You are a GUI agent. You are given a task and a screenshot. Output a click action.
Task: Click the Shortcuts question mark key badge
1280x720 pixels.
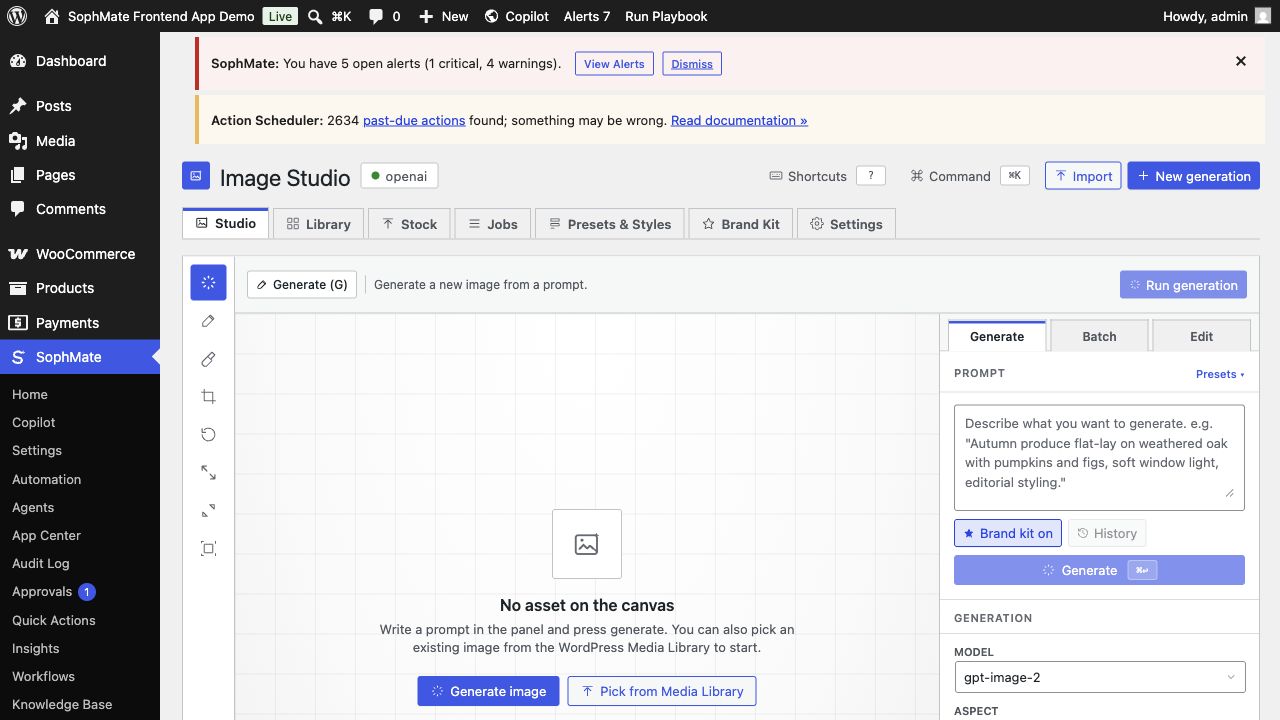[x=871, y=176]
